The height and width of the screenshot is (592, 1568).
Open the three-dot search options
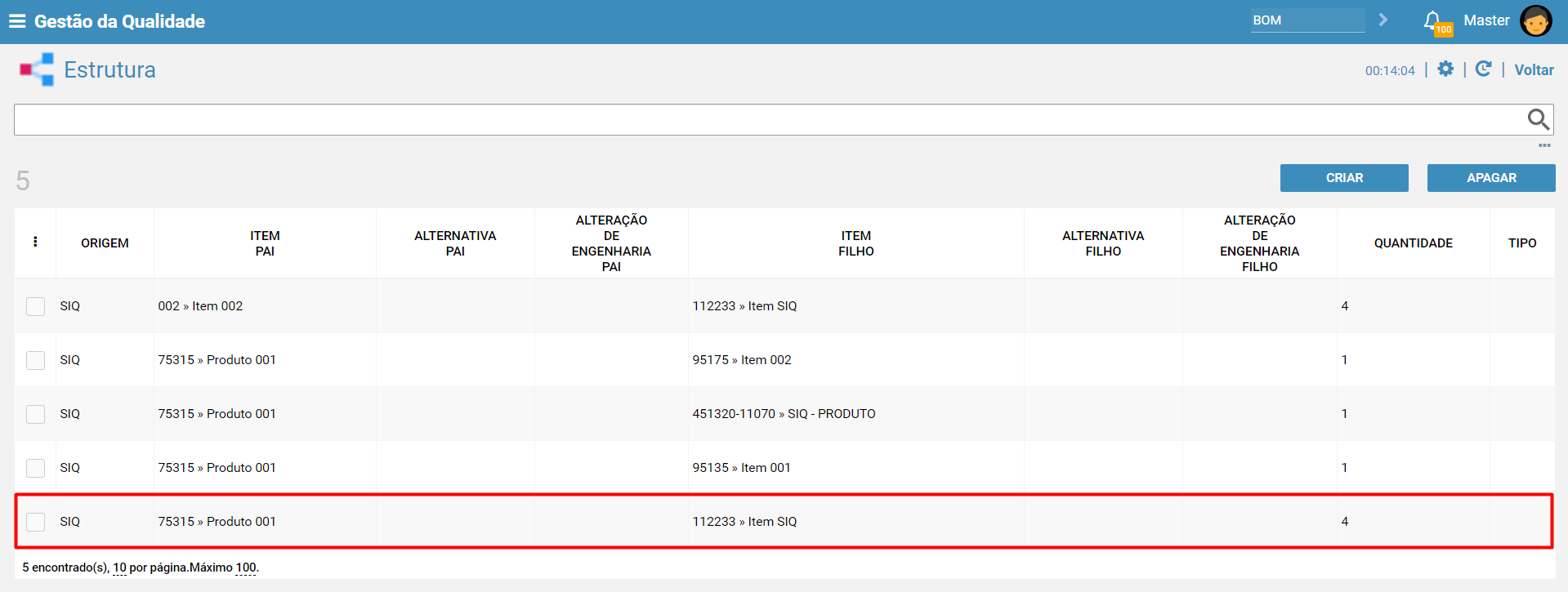click(1544, 145)
